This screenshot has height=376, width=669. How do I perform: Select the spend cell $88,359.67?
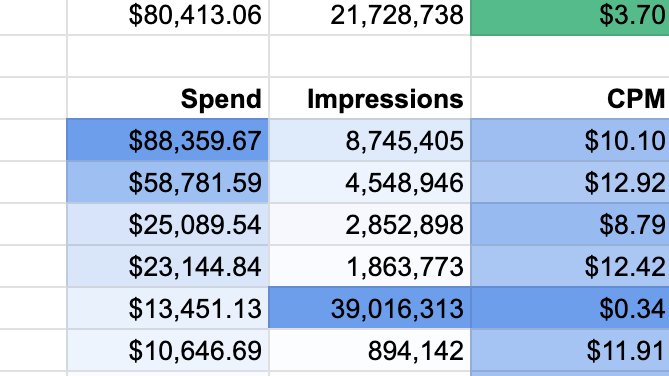[168, 140]
